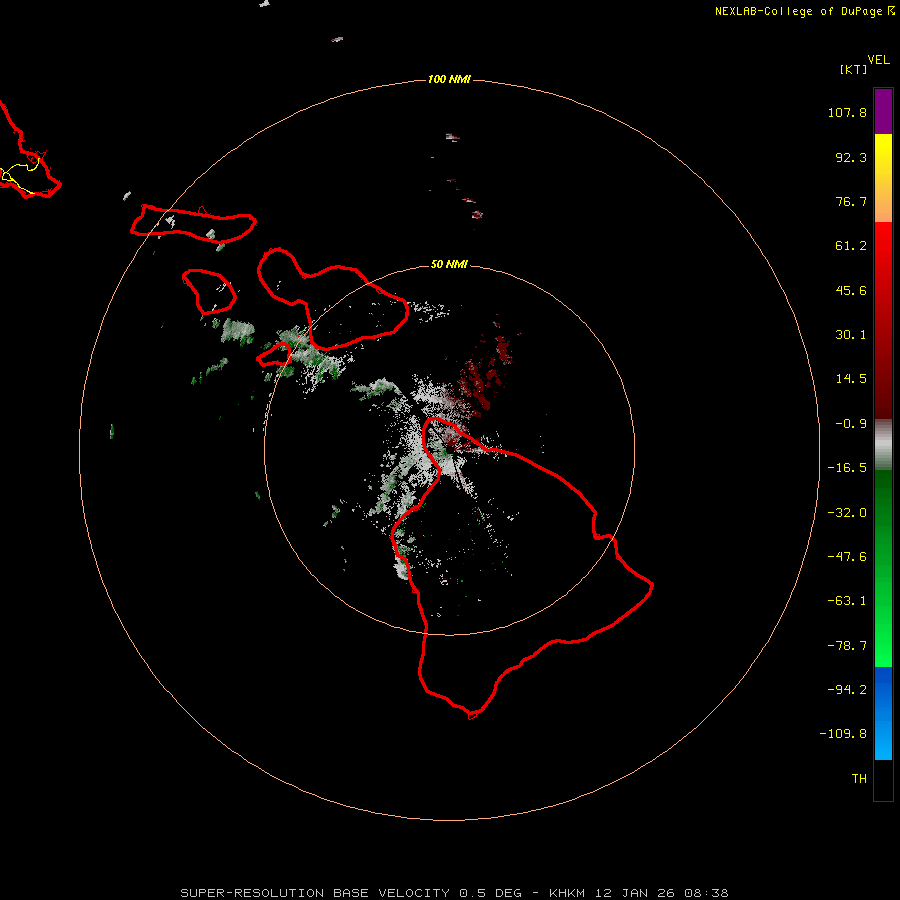Select the 30.1 scale value
Screen dimensions: 900x900
click(x=851, y=335)
